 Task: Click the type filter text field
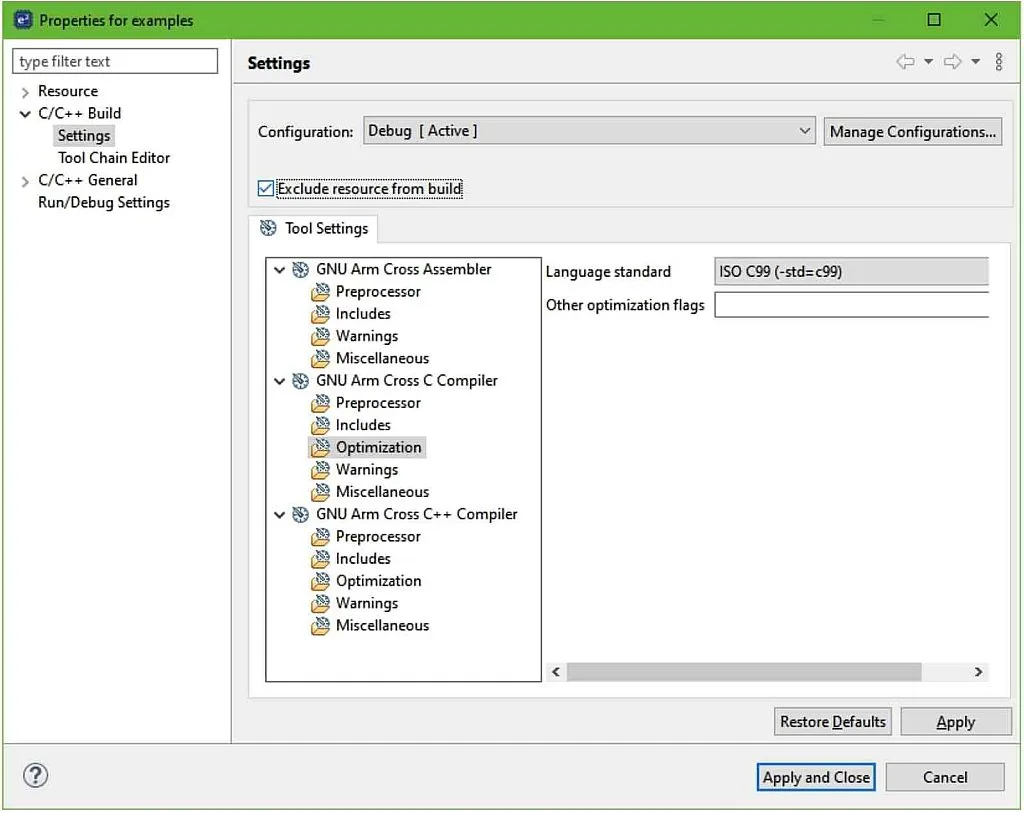[114, 61]
